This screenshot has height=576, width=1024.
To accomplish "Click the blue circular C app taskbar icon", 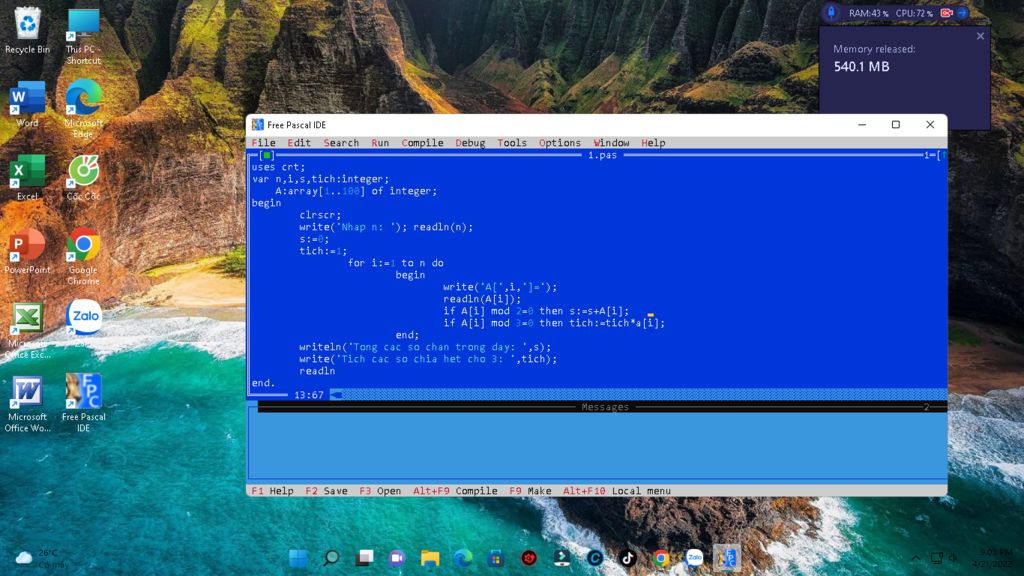I will (x=595, y=558).
